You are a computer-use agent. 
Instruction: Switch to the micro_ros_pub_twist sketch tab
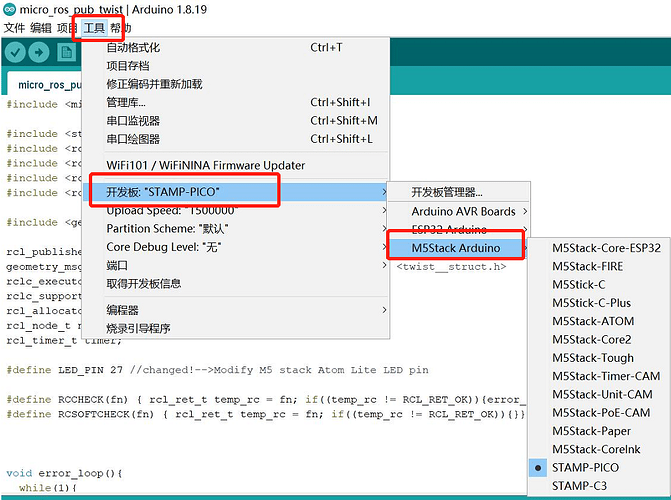coord(45,84)
